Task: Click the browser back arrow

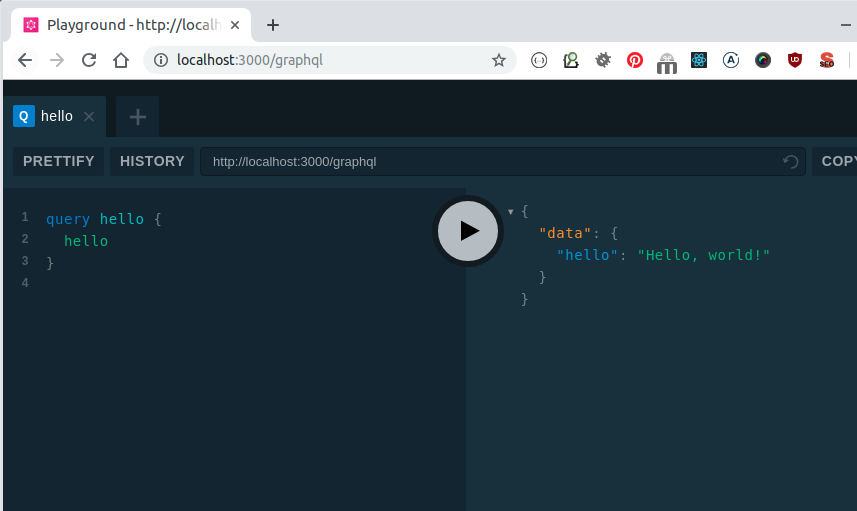Action: pyautogui.click(x=25, y=60)
